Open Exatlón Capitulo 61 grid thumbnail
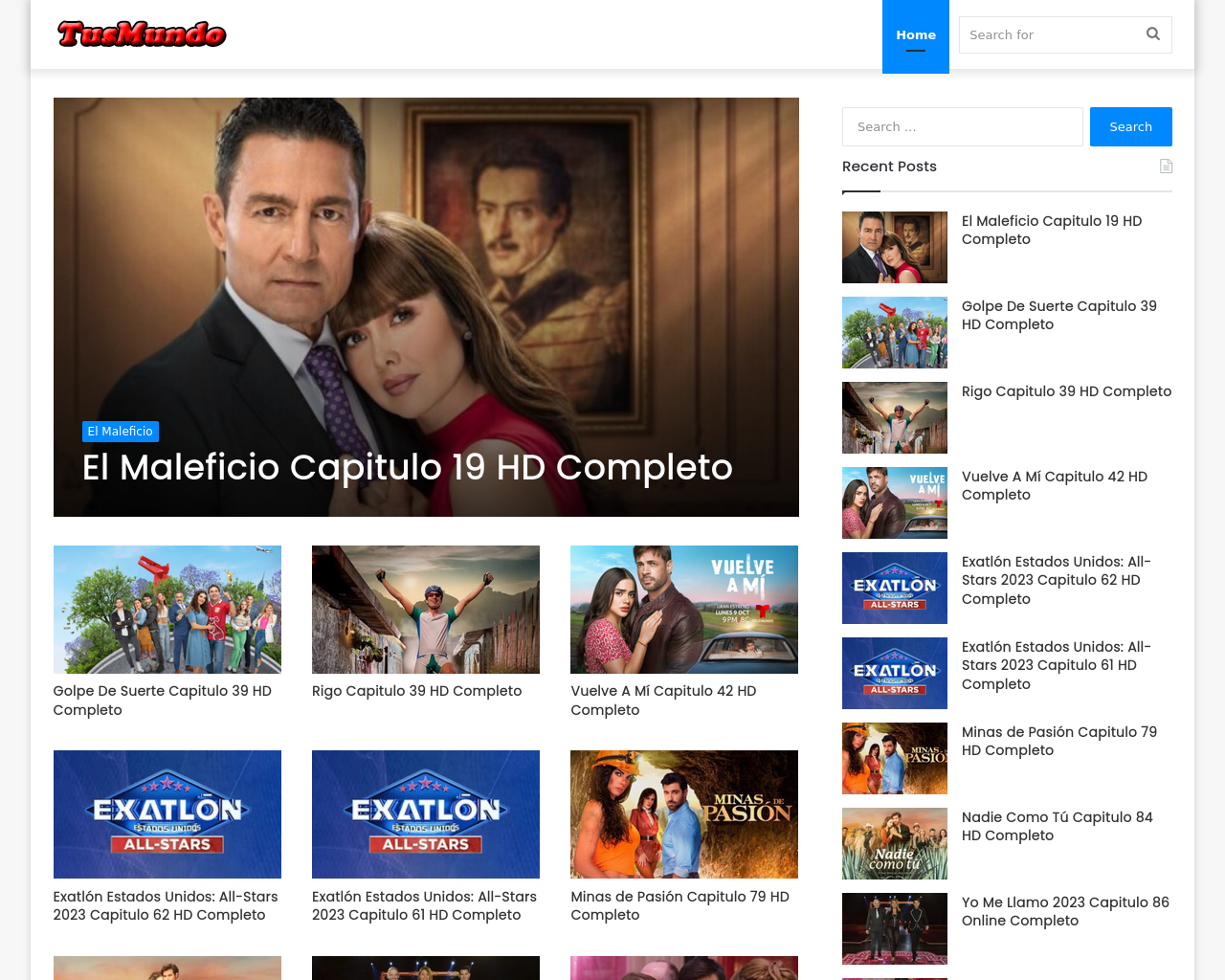Image resolution: width=1225 pixels, height=980 pixels. click(x=426, y=814)
